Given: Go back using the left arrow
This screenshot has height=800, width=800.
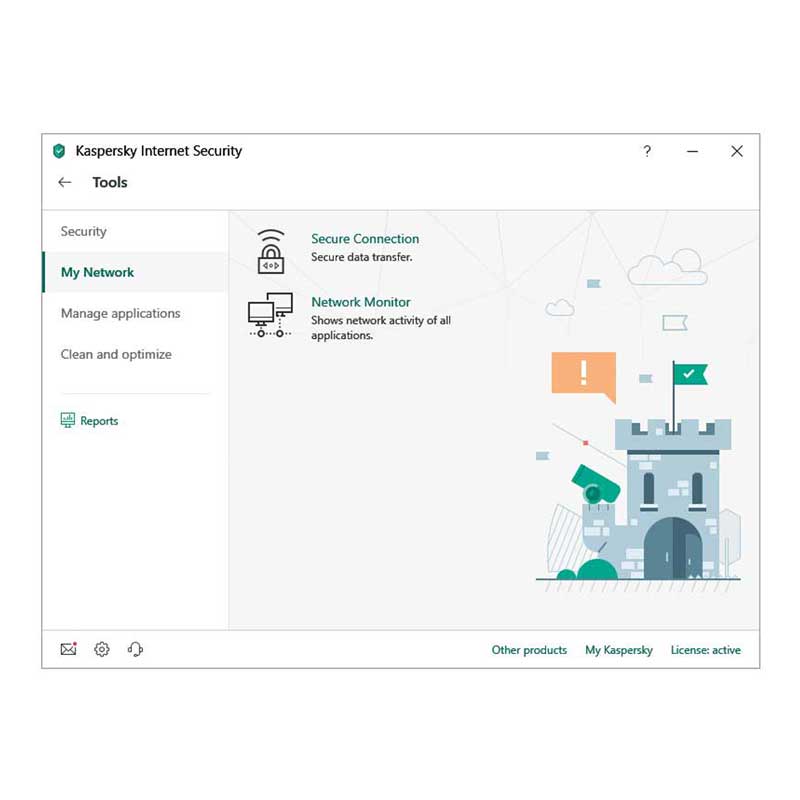Looking at the screenshot, I should pyautogui.click(x=65, y=182).
